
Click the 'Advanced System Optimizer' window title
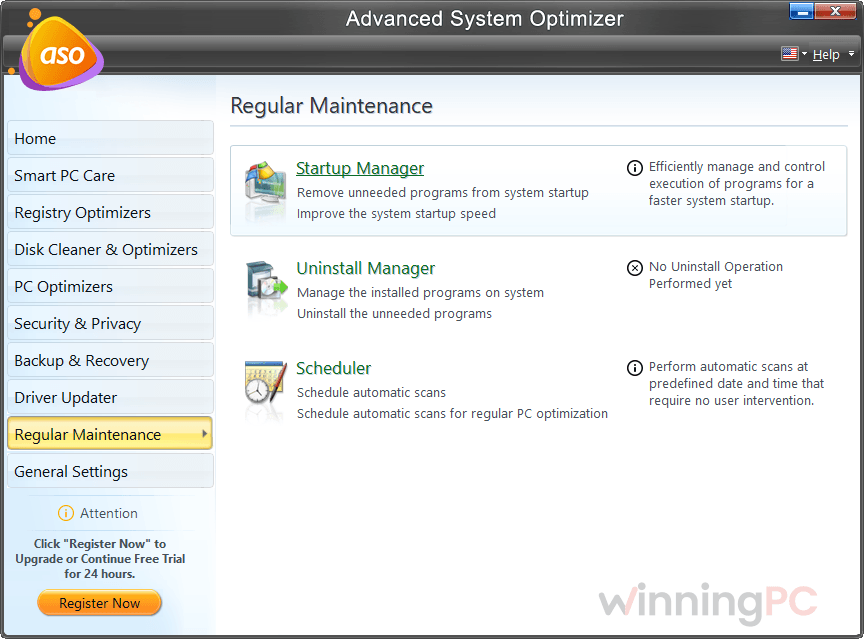[484, 19]
